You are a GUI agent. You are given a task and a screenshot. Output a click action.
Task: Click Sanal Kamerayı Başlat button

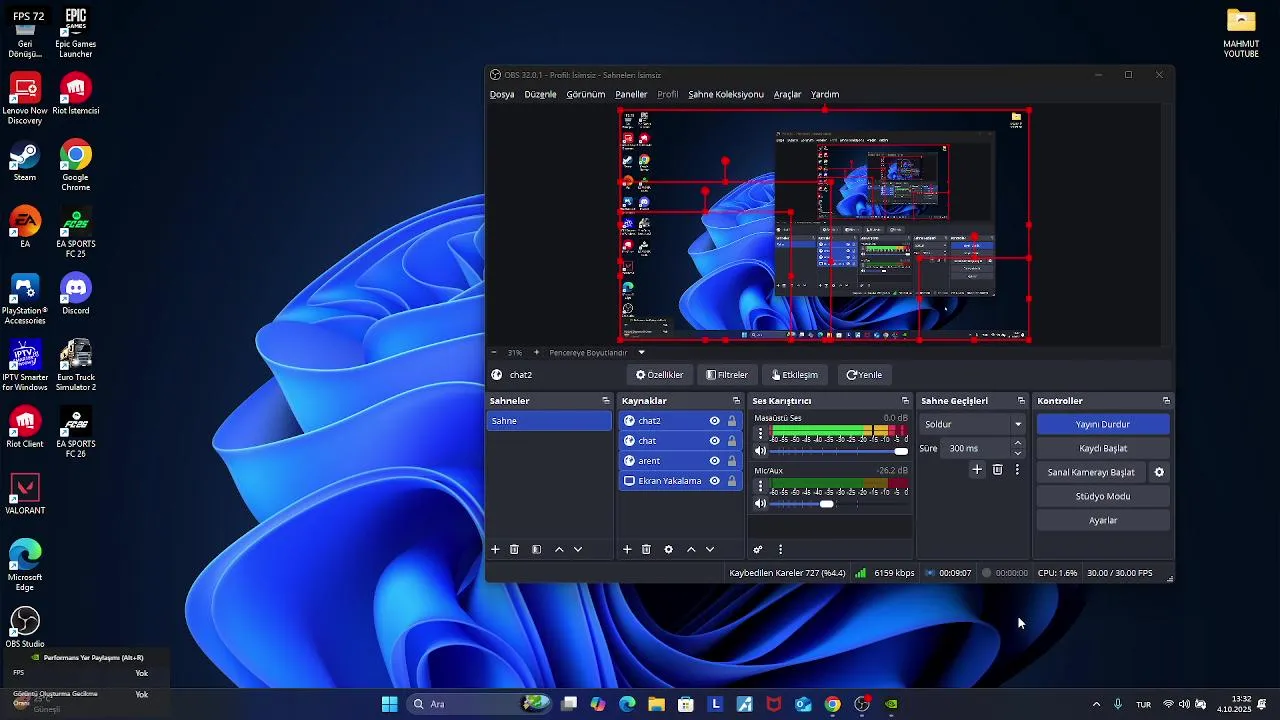click(1091, 472)
